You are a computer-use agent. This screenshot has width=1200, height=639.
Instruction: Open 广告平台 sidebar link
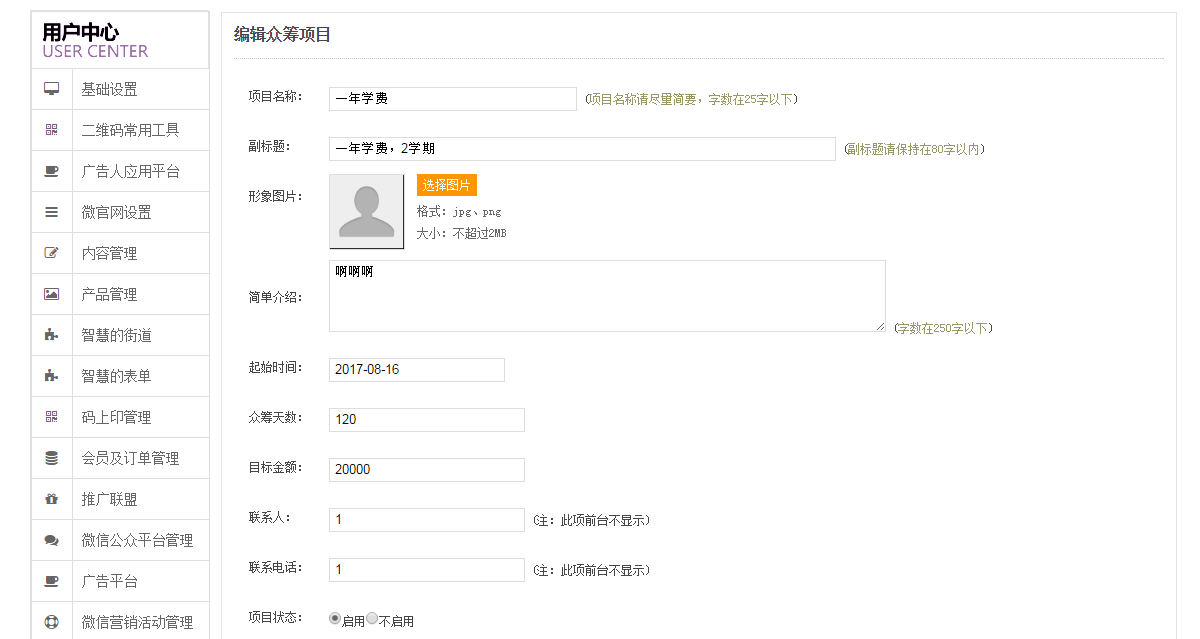(110, 581)
